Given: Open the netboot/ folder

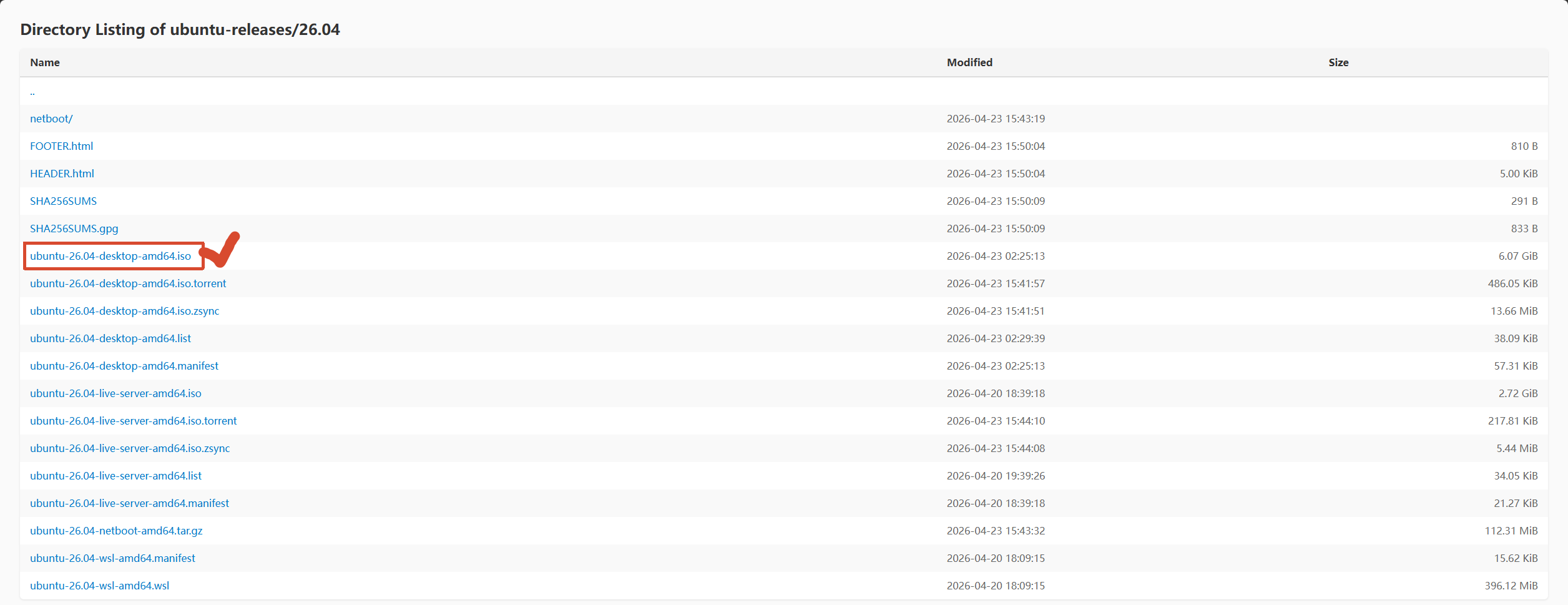Looking at the screenshot, I should (51, 119).
